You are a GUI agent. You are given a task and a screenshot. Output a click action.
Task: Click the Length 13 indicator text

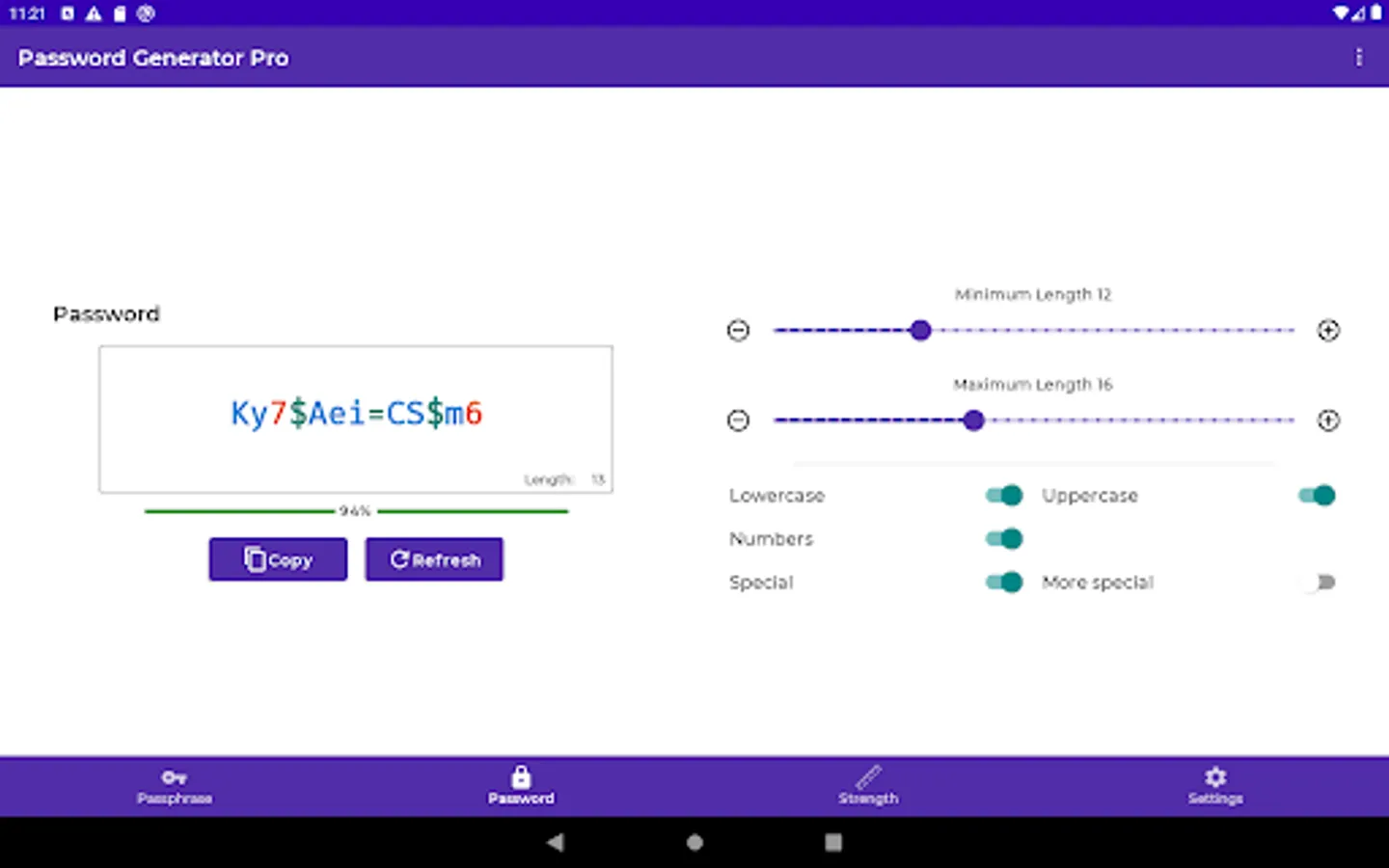pos(564,479)
